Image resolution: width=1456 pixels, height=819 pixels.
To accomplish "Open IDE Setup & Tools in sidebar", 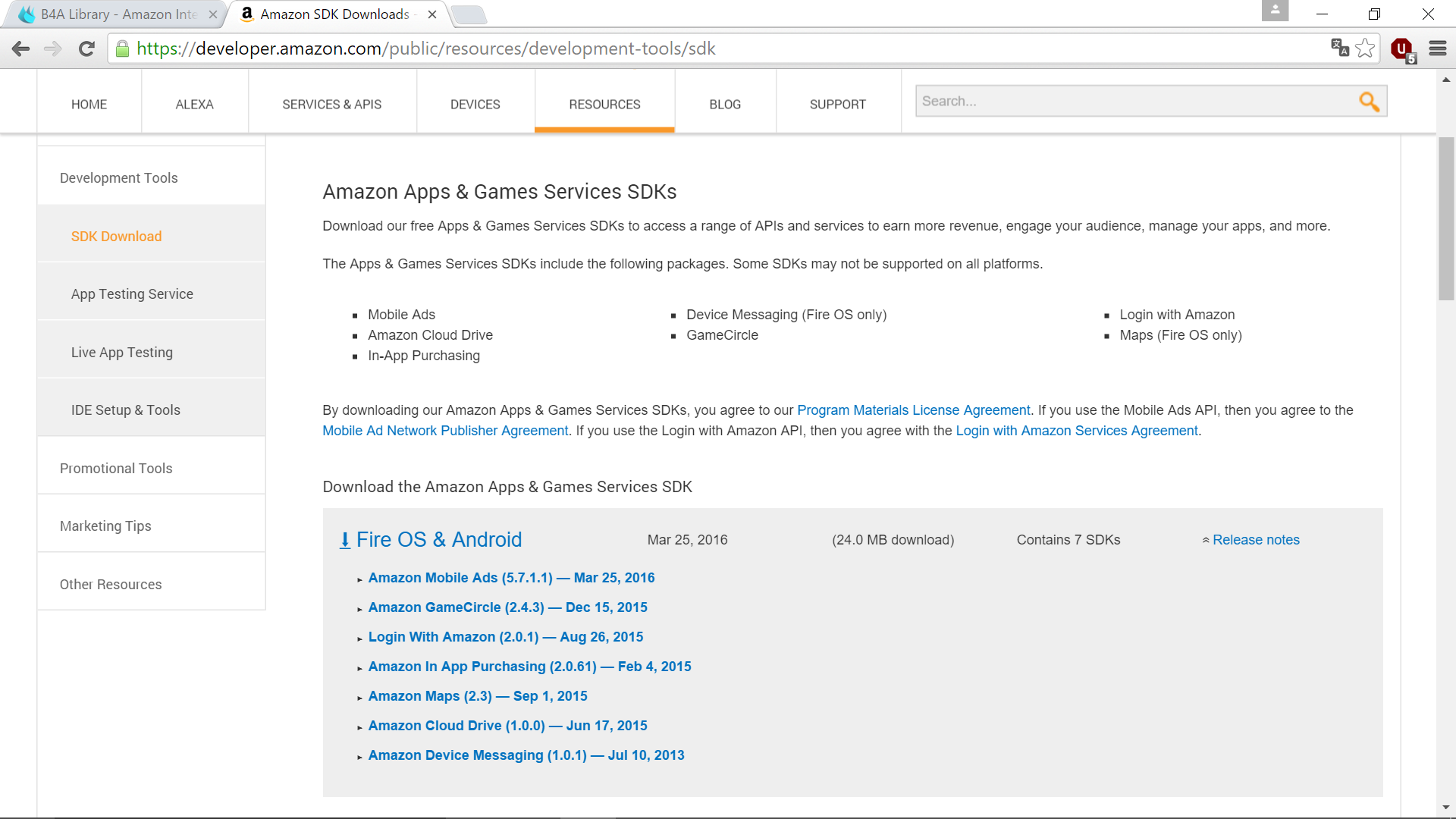I will tap(151, 409).
